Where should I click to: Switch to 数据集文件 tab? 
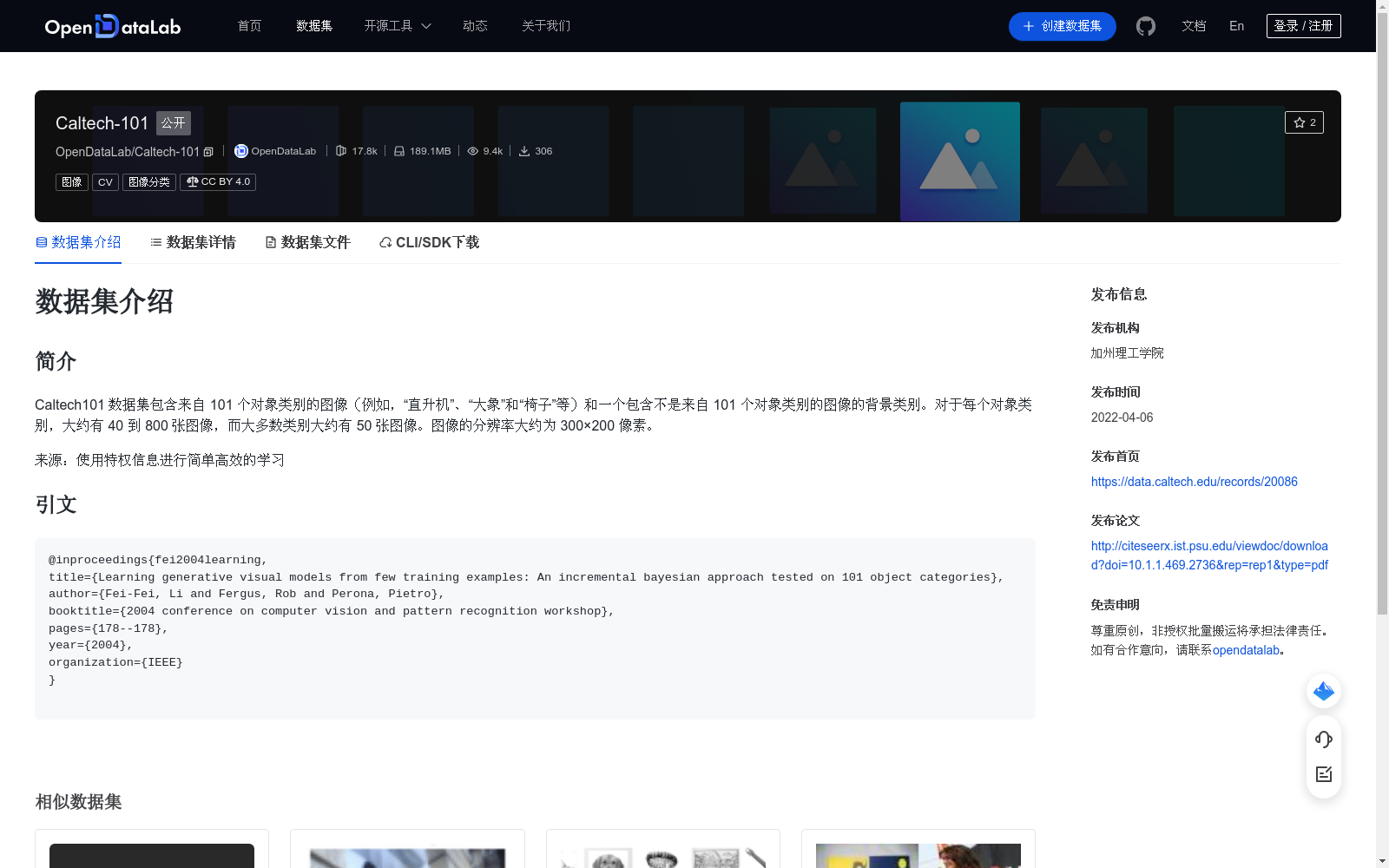pos(307,242)
